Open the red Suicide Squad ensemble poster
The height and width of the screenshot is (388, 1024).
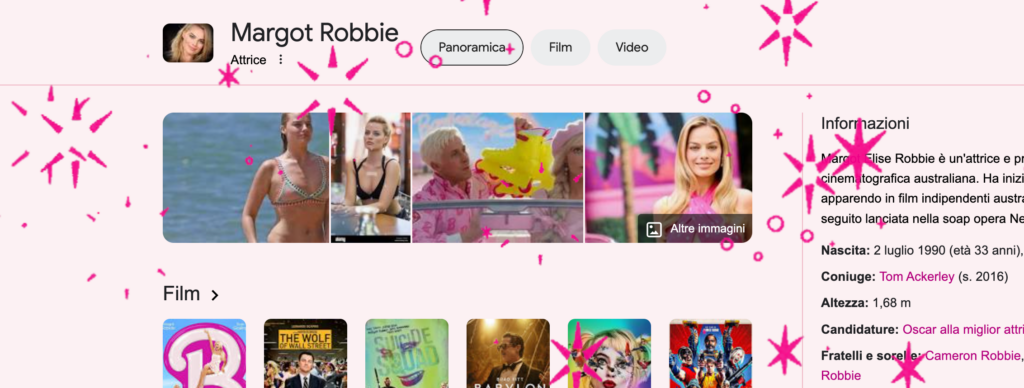pos(711,353)
